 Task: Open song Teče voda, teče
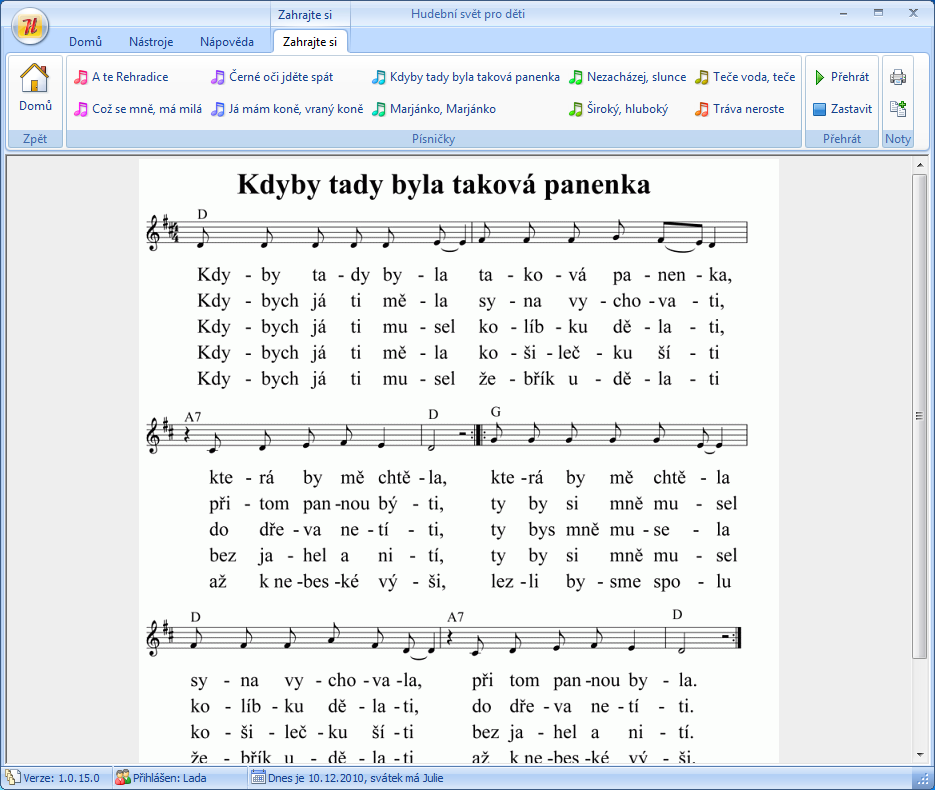coord(745,77)
